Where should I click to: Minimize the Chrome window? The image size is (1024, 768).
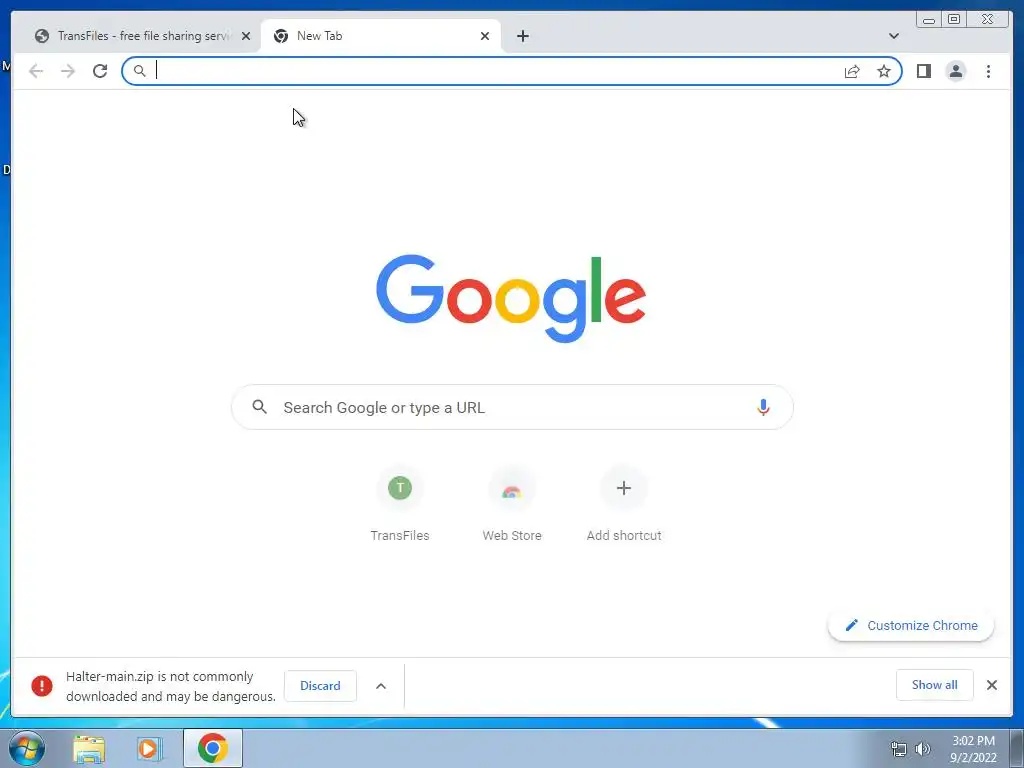(x=929, y=20)
